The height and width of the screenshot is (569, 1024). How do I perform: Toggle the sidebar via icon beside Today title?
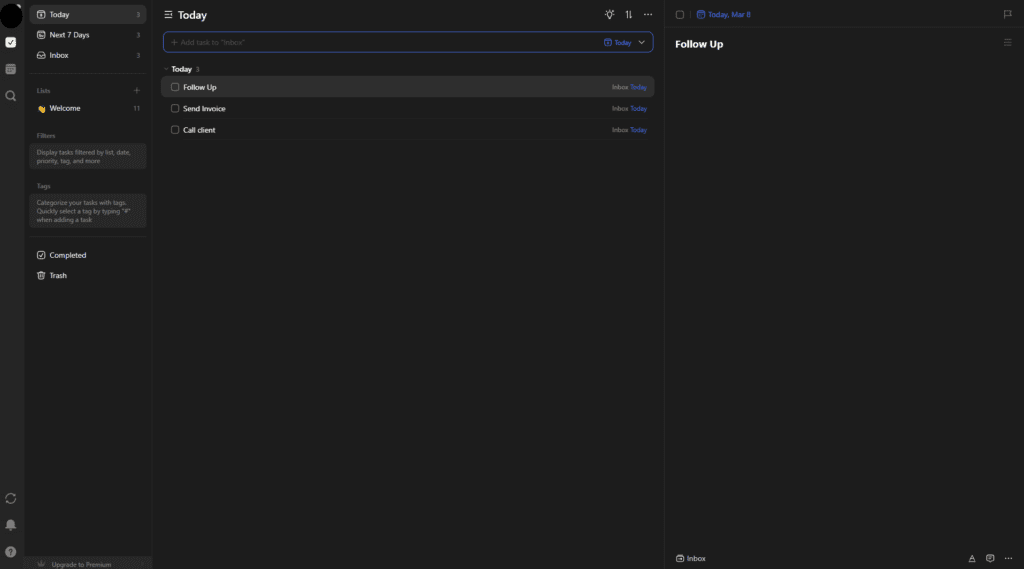click(x=168, y=14)
